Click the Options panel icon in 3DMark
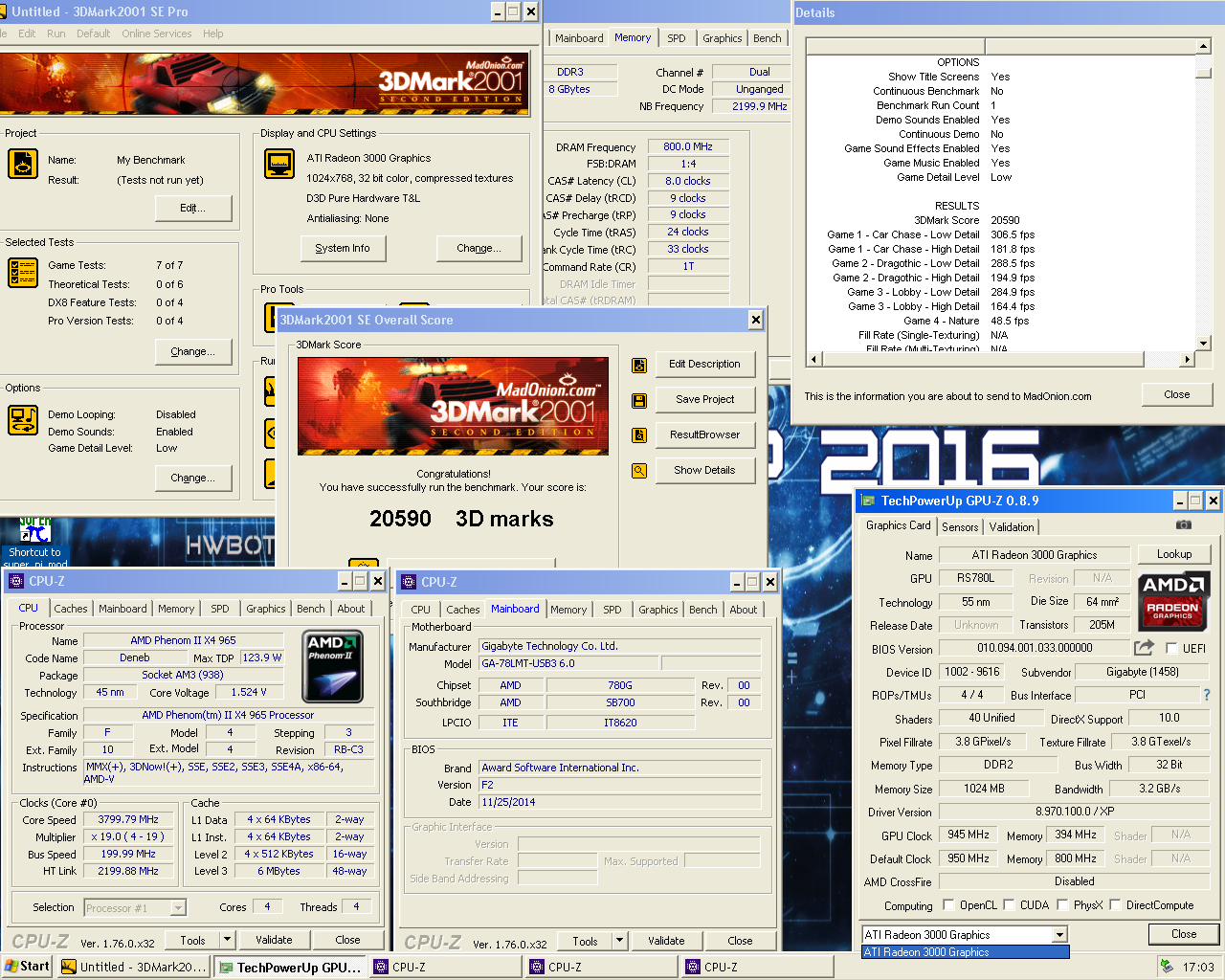 click(x=23, y=420)
